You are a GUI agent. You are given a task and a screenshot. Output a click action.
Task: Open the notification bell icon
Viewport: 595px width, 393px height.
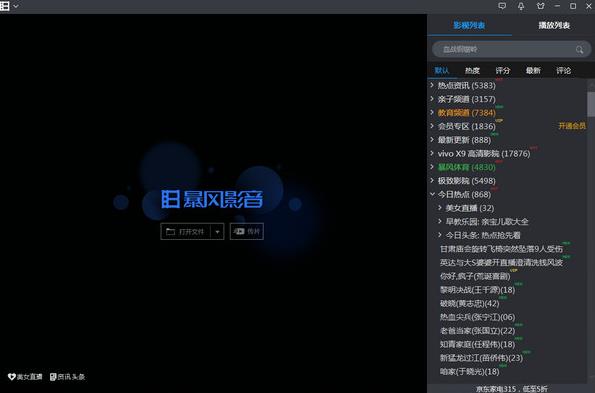521,6
